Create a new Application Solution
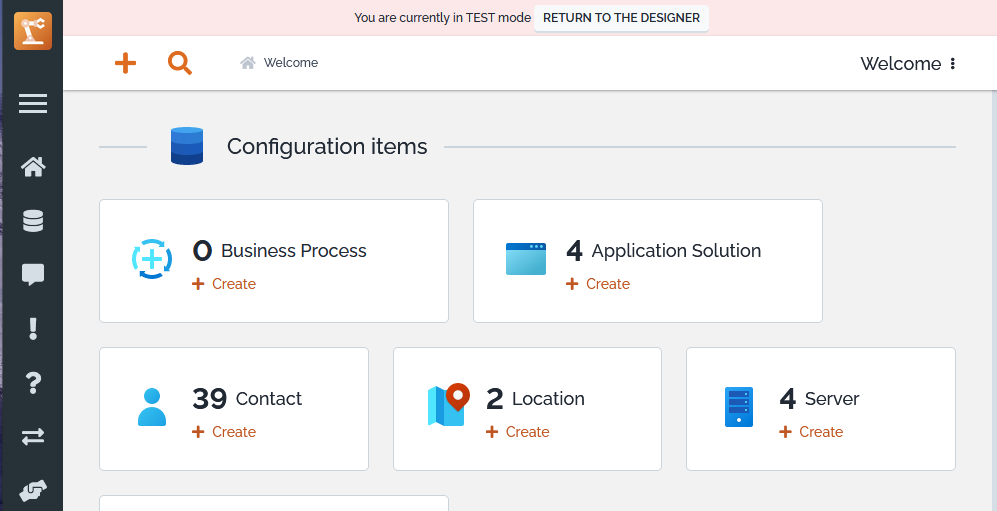997x511 pixels. point(599,284)
